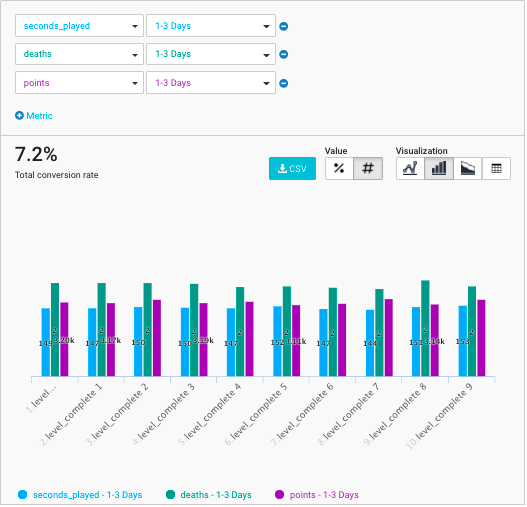Click axis label 6.level_complete 5

click(x=257, y=416)
